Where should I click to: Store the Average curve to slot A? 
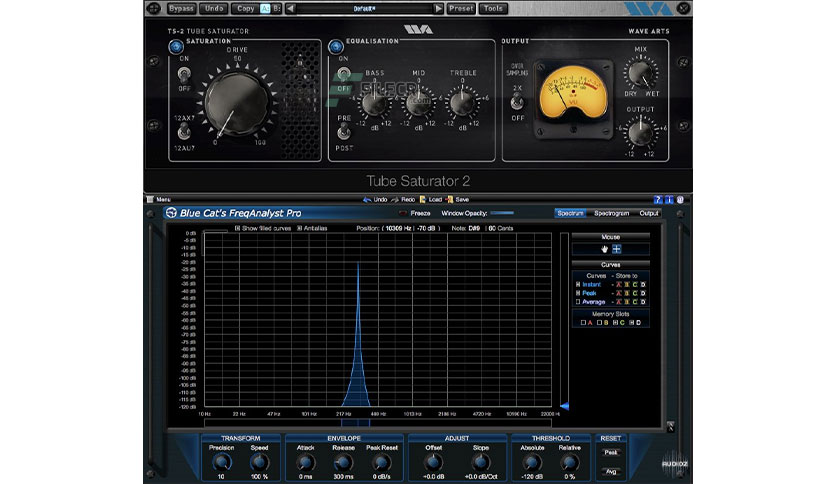pos(619,302)
